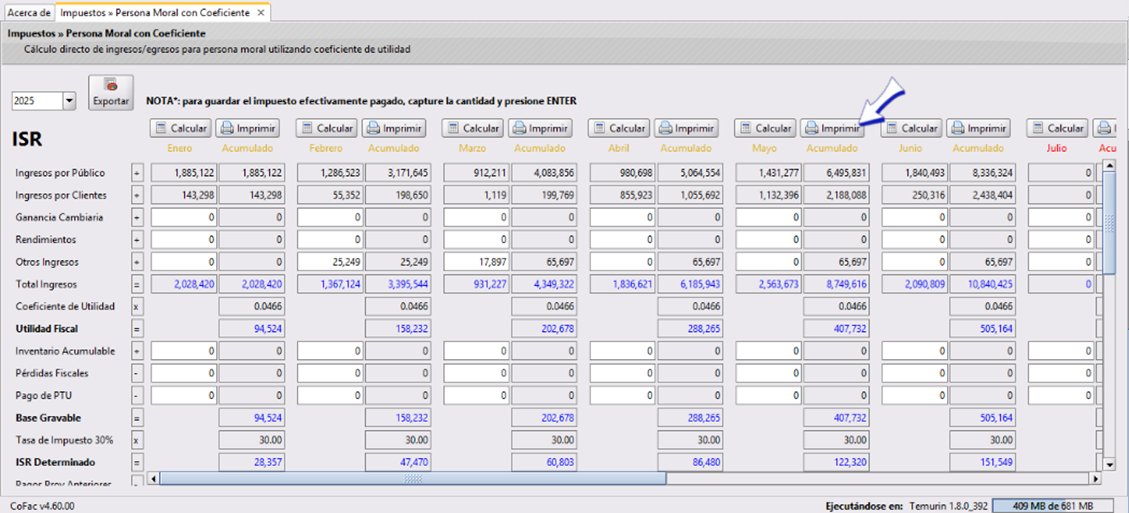Image resolution: width=1129 pixels, height=513 pixels.
Task: Open the year 2025 dropdown
Action: click(69, 101)
